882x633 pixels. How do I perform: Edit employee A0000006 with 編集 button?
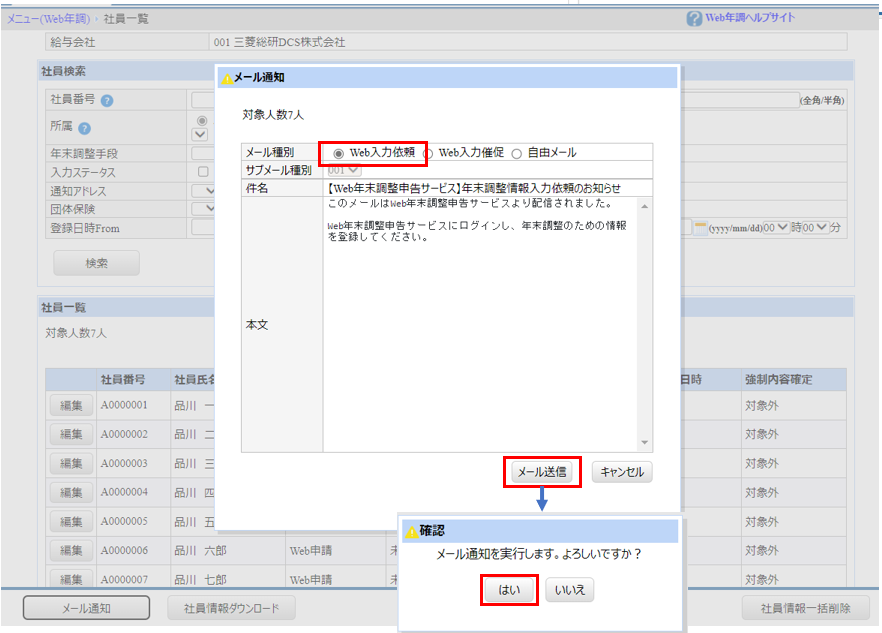(x=71, y=551)
